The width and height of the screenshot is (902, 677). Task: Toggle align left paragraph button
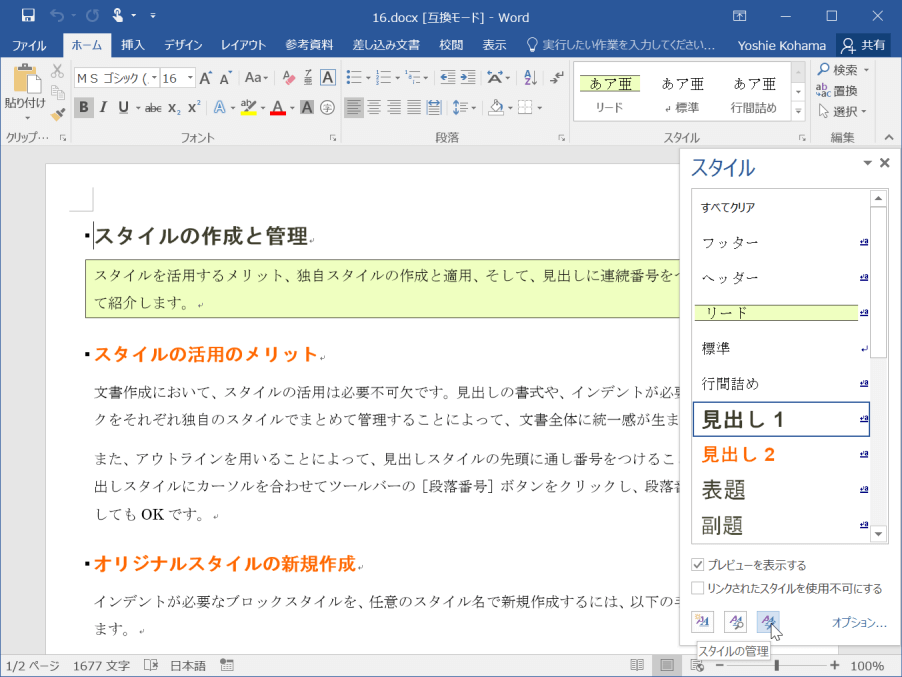point(354,108)
